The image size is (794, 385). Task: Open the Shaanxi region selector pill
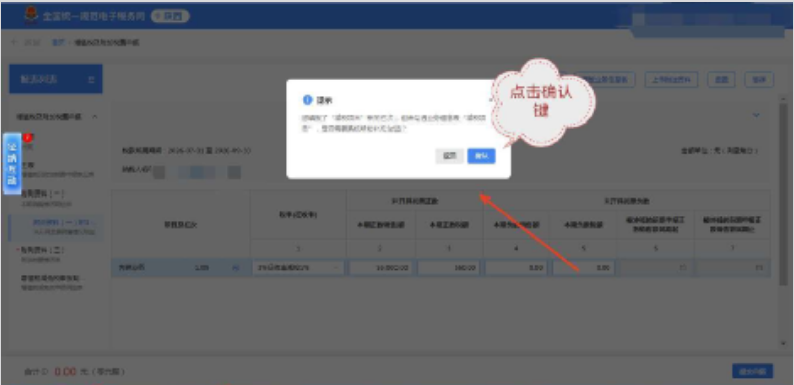pos(170,16)
